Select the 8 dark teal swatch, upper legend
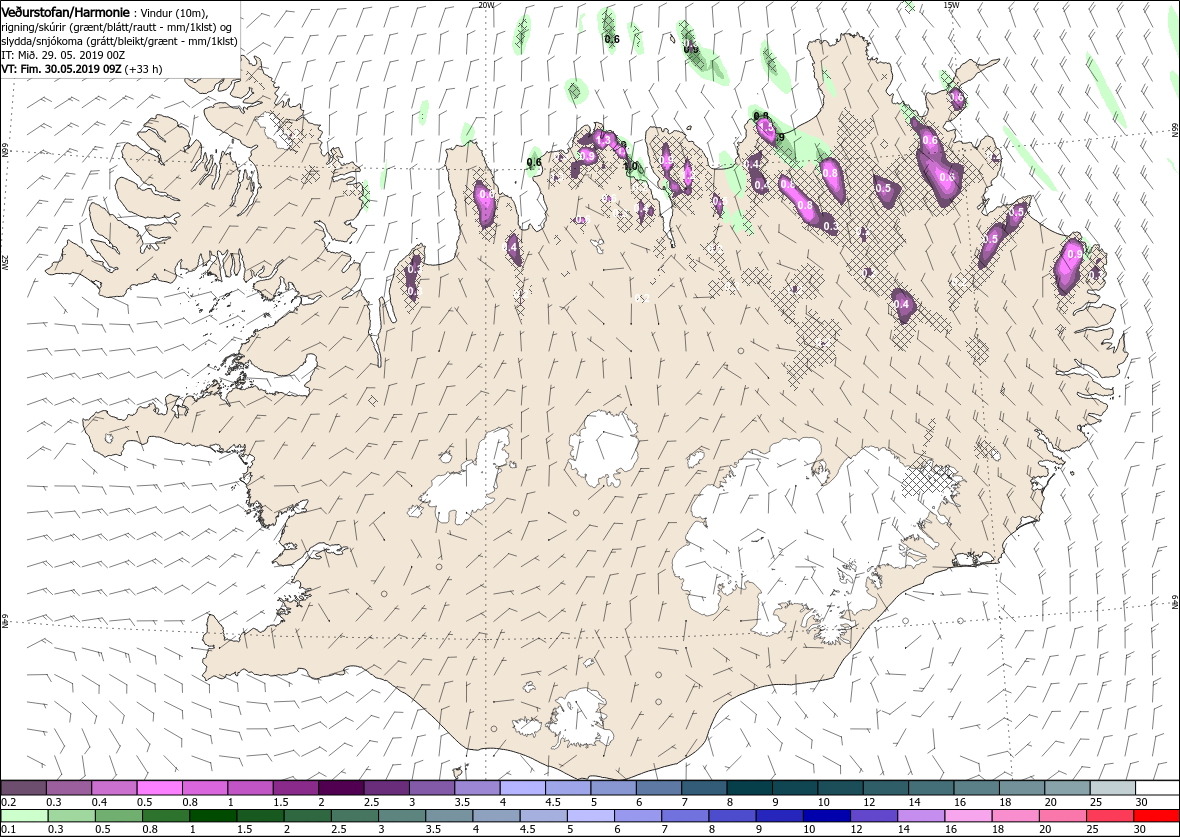The width and height of the screenshot is (1180, 837). (749, 787)
